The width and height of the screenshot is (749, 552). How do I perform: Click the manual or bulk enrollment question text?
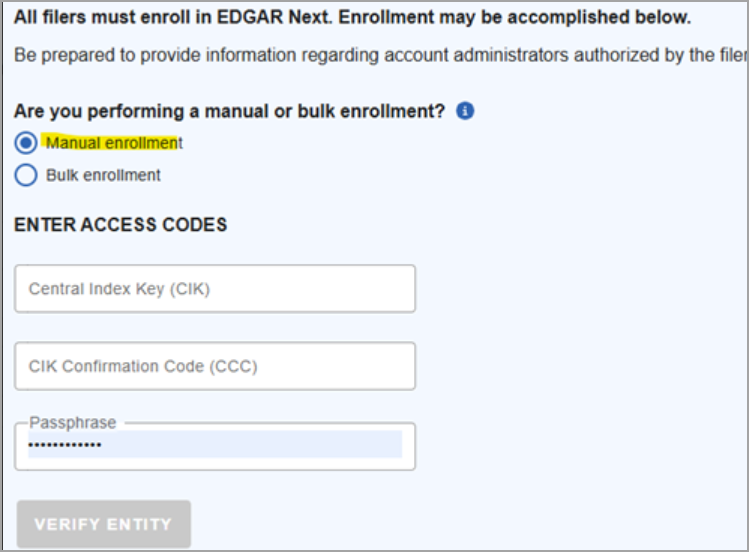pyautogui.click(x=229, y=111)
